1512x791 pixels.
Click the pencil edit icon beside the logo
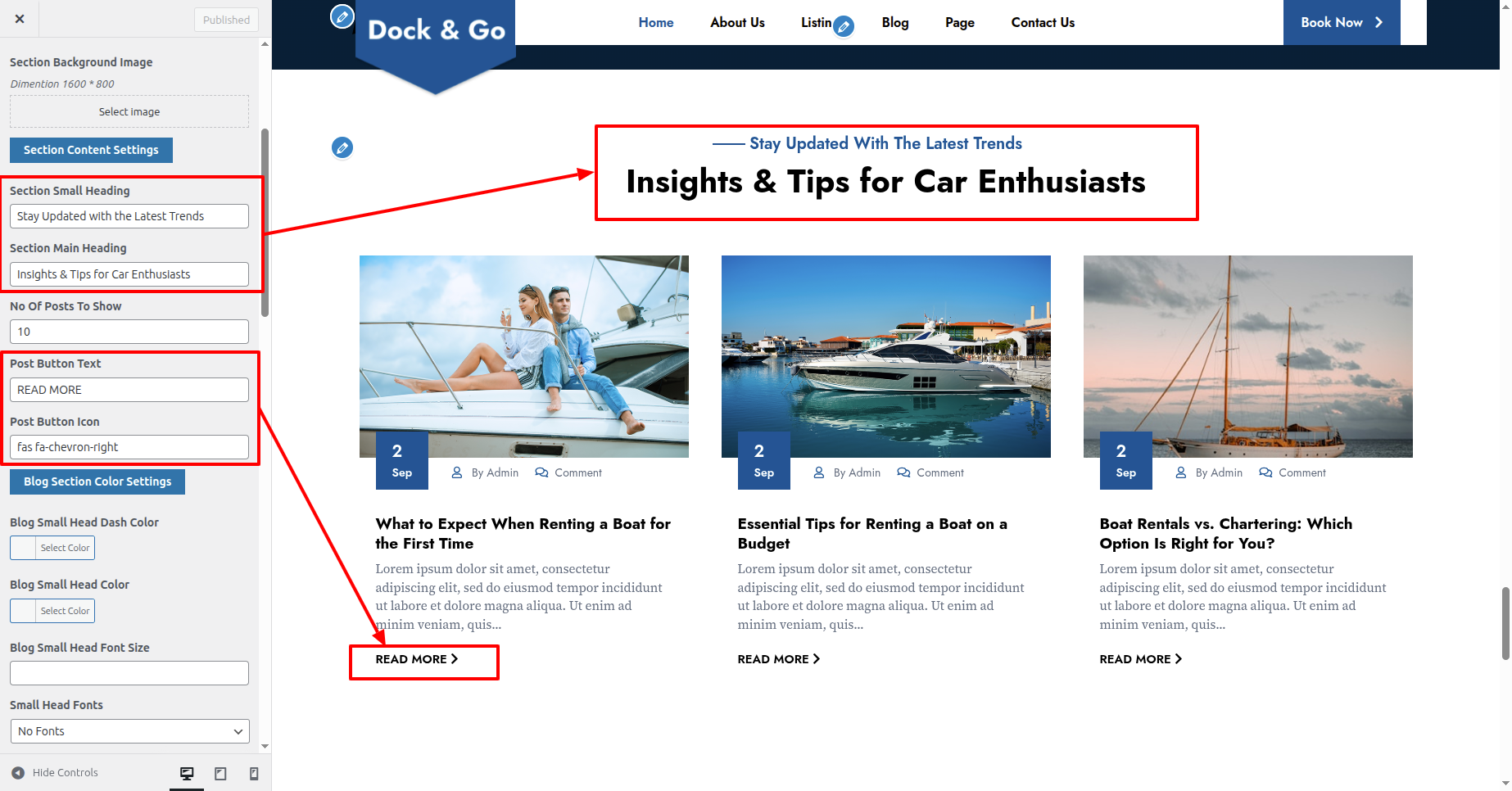342,16
